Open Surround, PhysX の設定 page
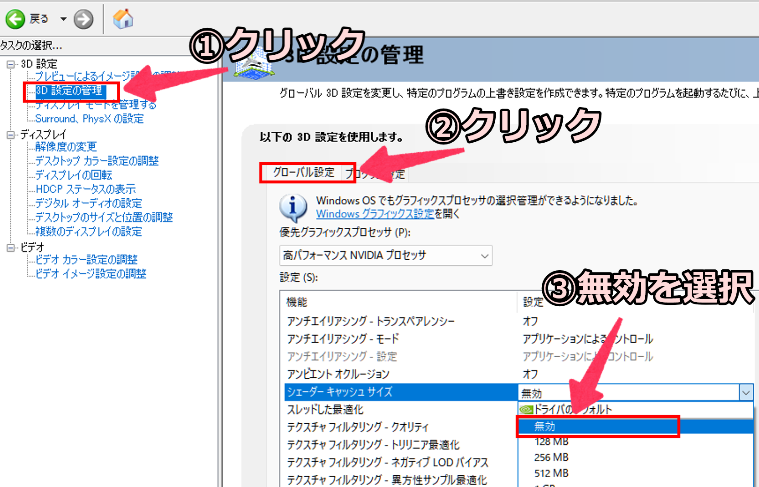 pos(89,119)
